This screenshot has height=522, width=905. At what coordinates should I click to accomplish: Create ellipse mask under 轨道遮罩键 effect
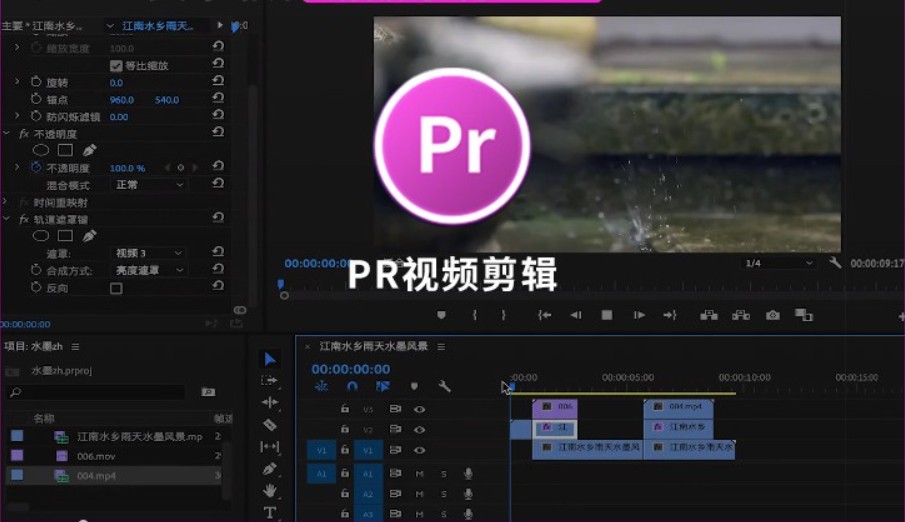pos(40,236)
